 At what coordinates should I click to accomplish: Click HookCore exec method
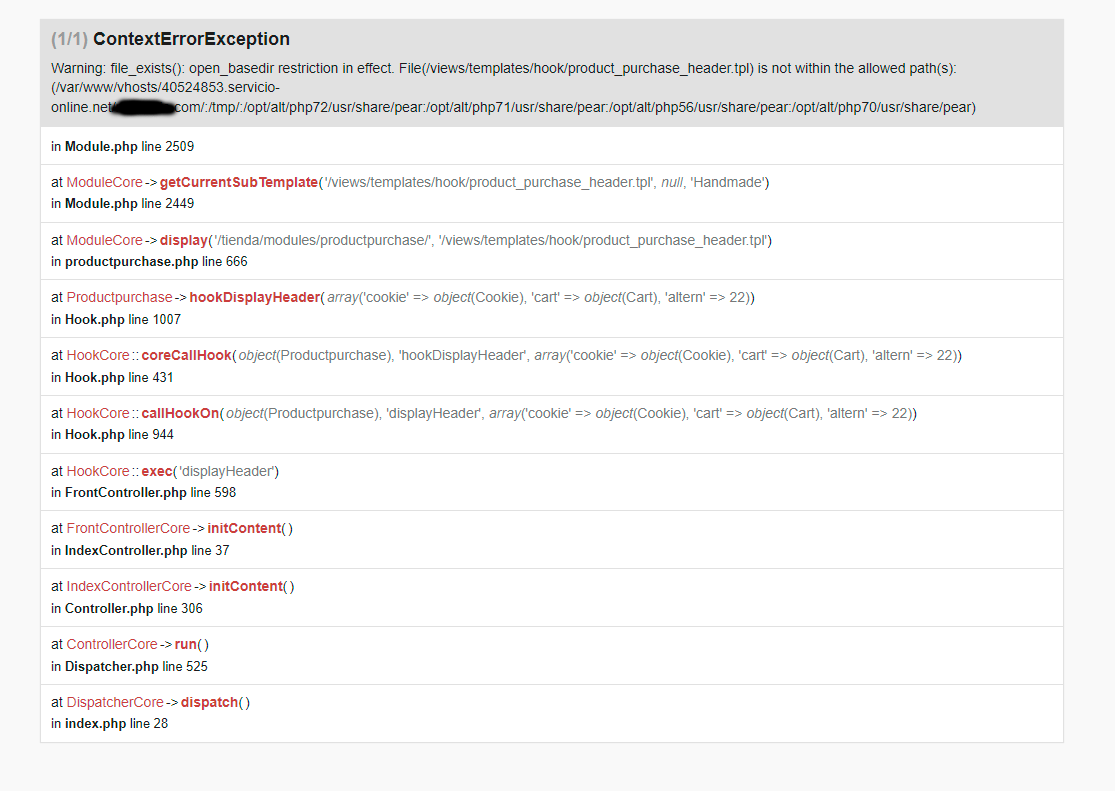pos(157,471)
